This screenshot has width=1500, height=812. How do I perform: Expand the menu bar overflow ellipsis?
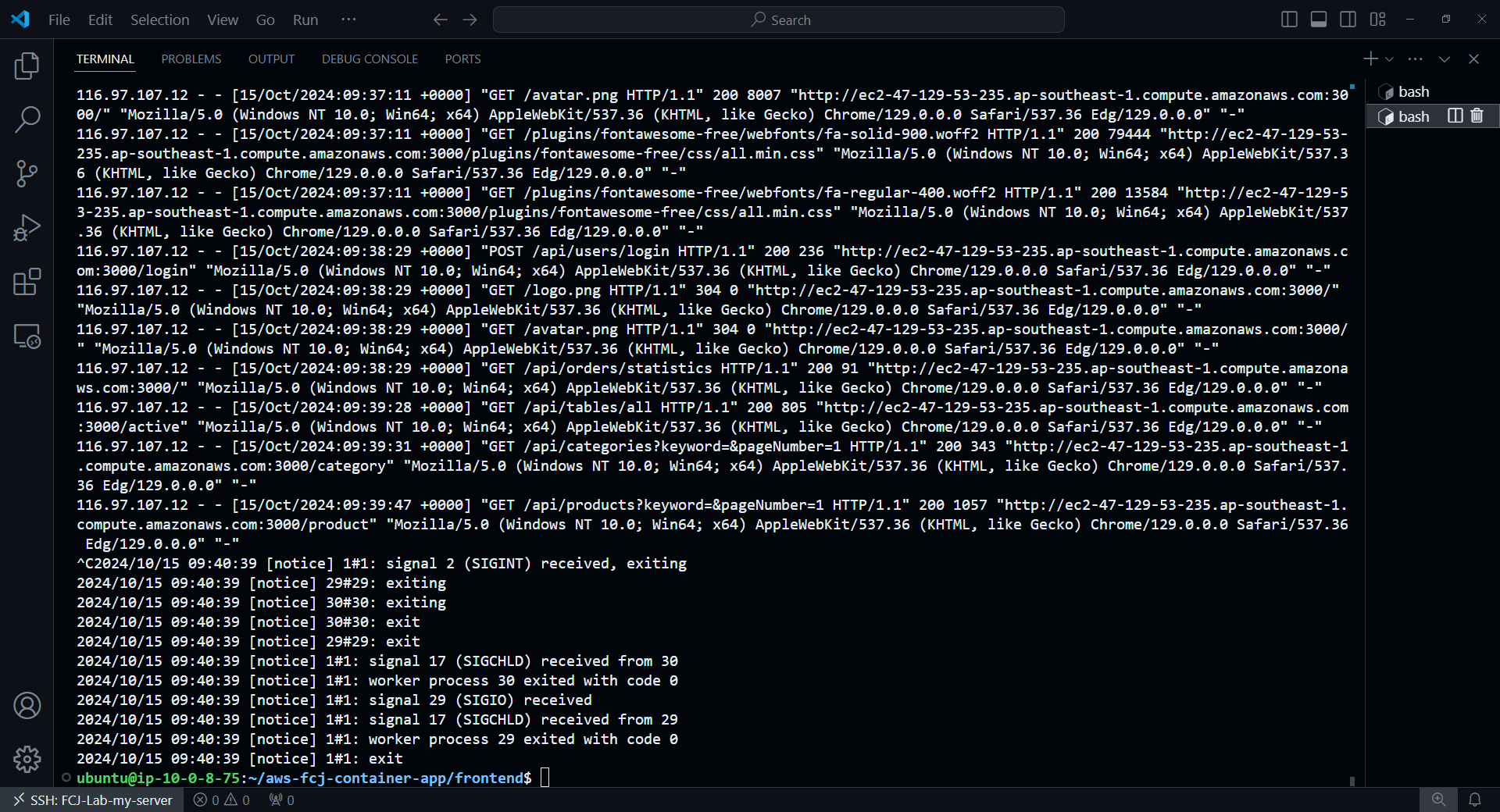point(348,20)
